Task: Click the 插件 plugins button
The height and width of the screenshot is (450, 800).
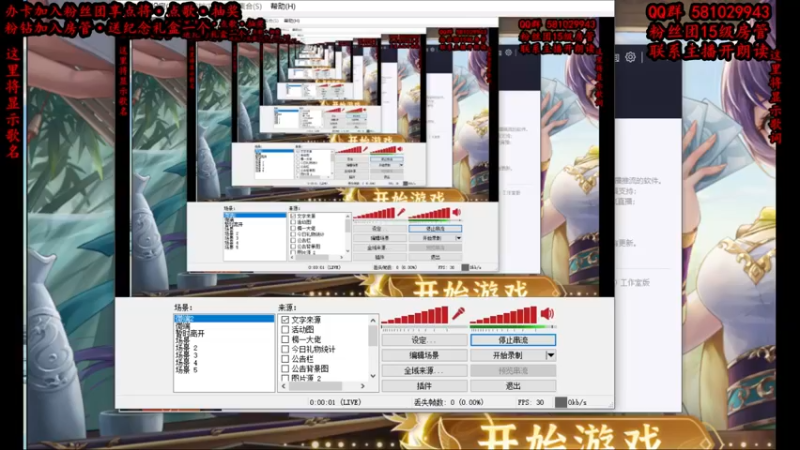Action: click(424, 386)
